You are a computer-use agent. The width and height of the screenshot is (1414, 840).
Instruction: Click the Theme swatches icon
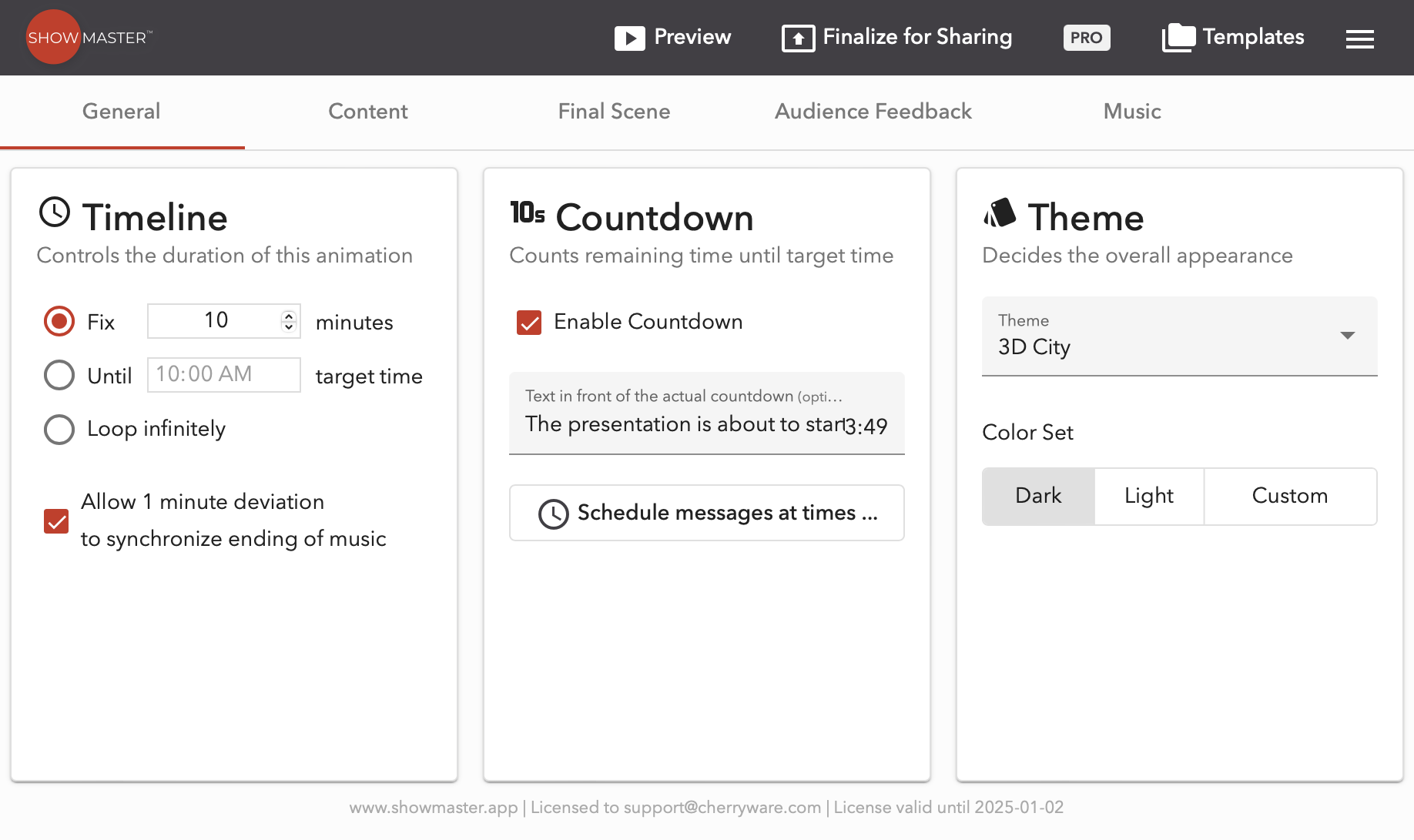click(x=1000, y=213)
